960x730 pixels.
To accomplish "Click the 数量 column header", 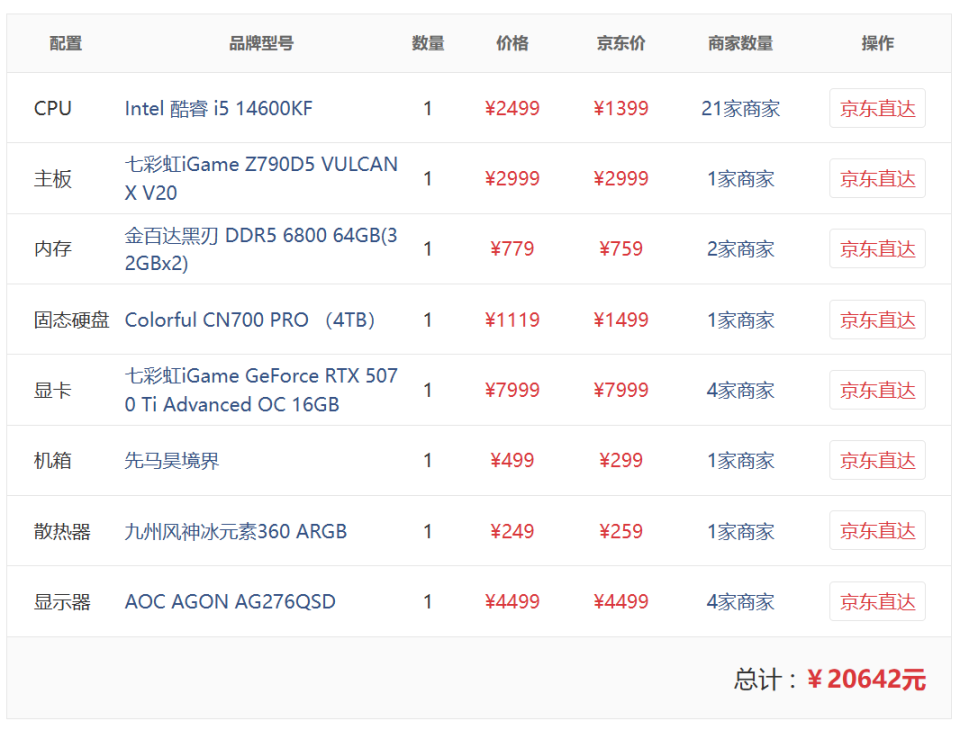I will point(428,43).
